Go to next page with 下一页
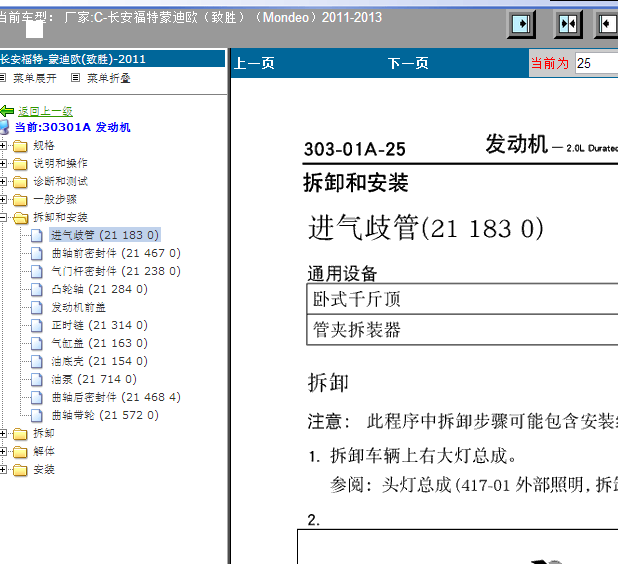 click(x=408, y=63)
